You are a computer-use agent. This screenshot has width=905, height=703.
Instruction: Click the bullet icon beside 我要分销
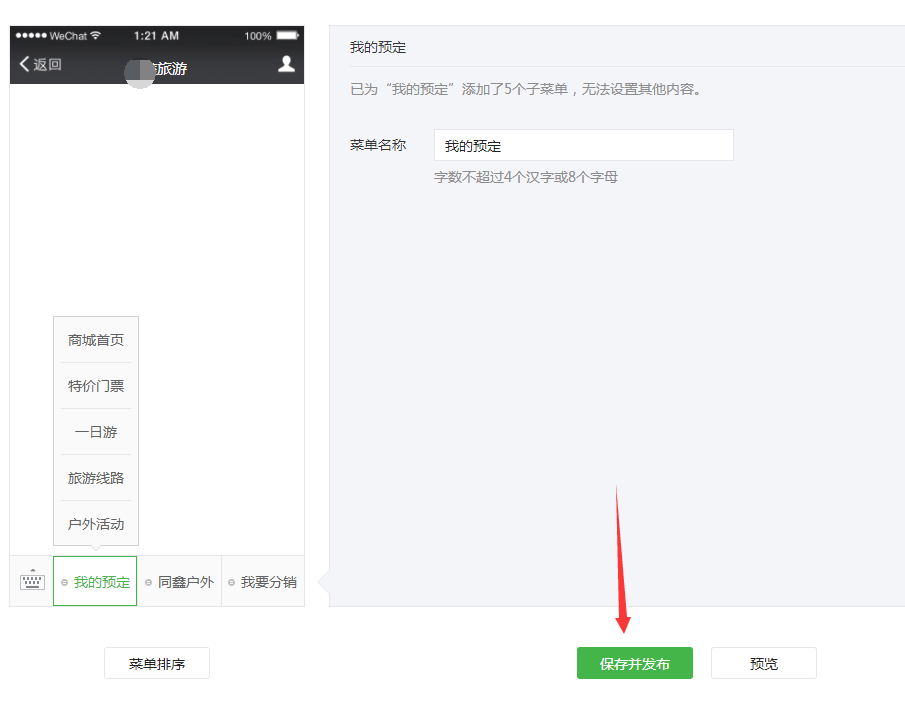point(232,583)
